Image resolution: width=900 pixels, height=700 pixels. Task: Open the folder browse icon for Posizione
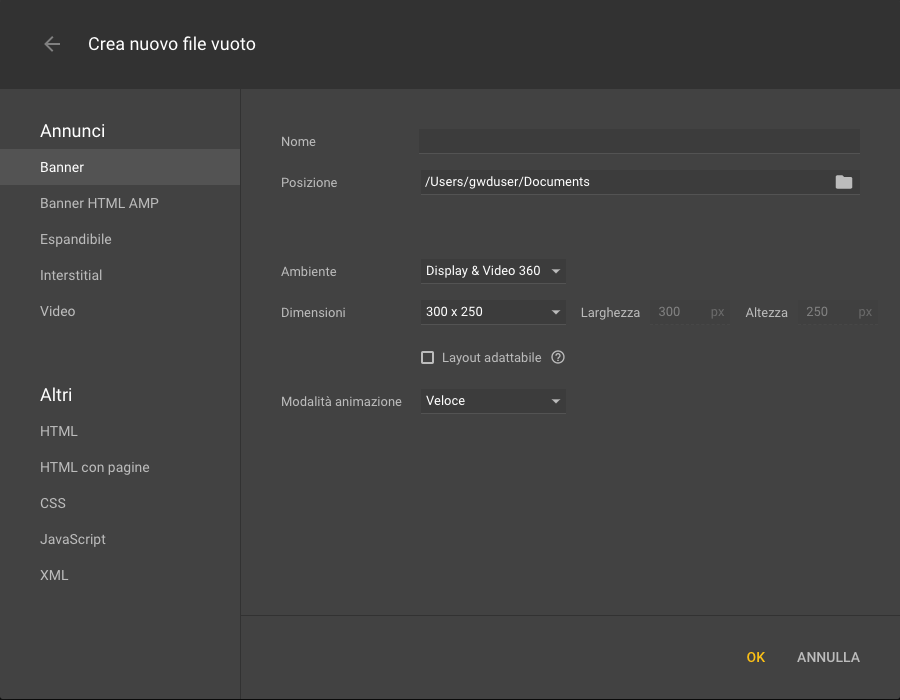pyautogui.click(x=844, y=182)
